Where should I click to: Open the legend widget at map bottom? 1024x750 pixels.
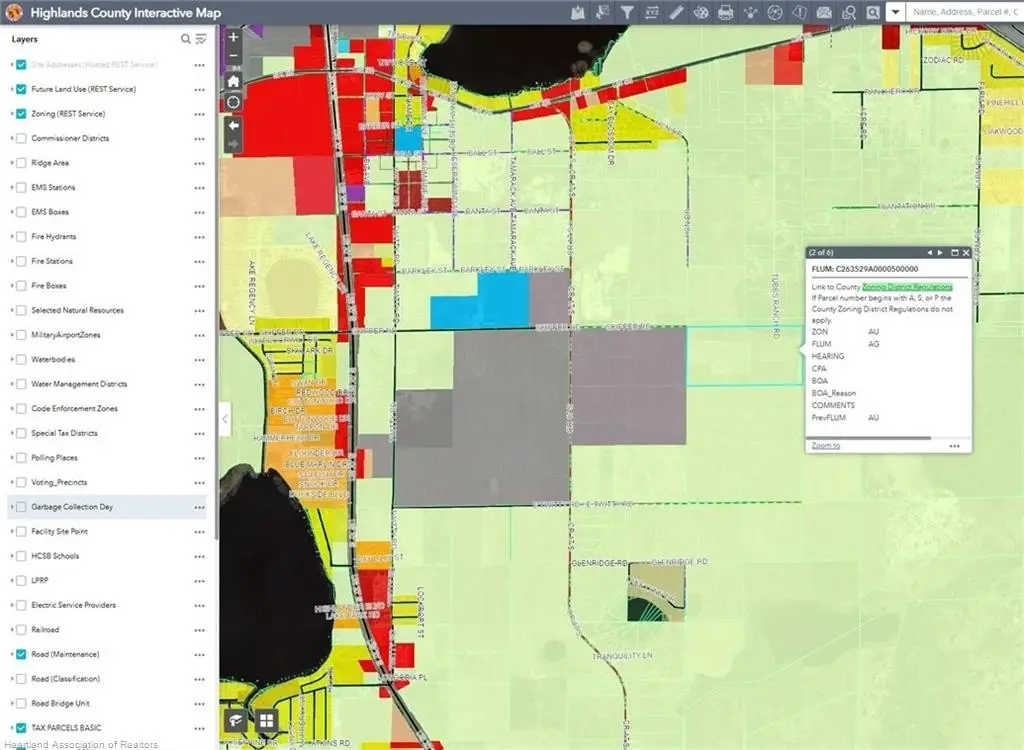coord(236,721)
